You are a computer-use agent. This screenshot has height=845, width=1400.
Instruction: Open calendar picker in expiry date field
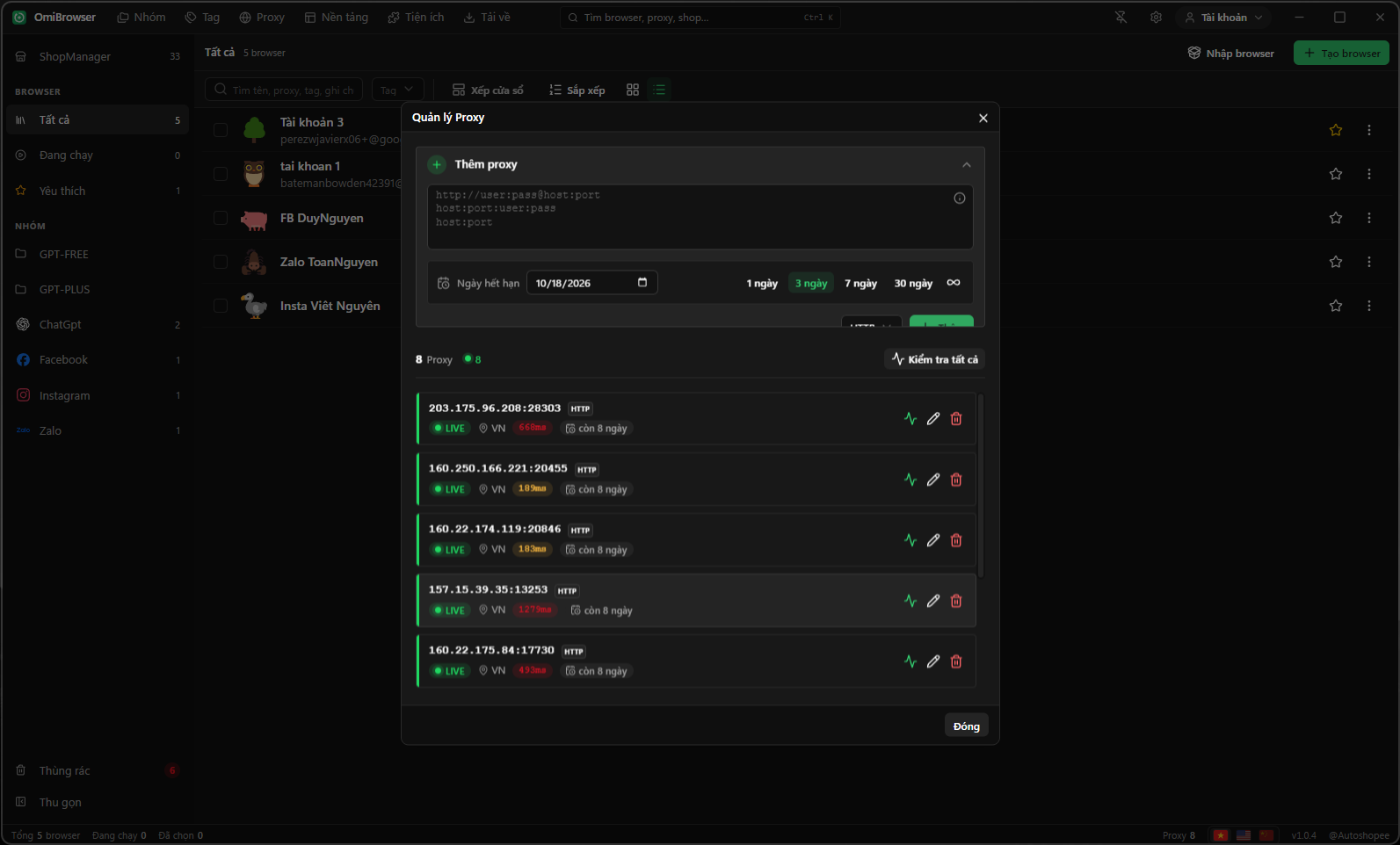pyautogui.click(x=642, y=283)
